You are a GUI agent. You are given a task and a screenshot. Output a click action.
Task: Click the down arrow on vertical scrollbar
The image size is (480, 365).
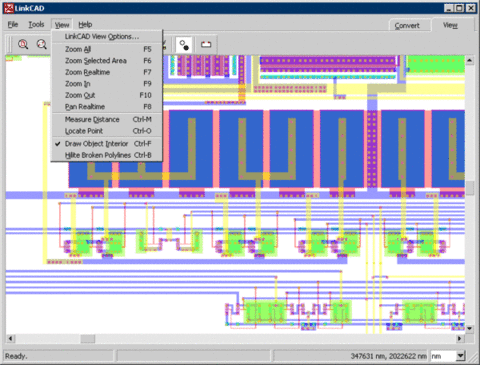click(x=469, y=328)
